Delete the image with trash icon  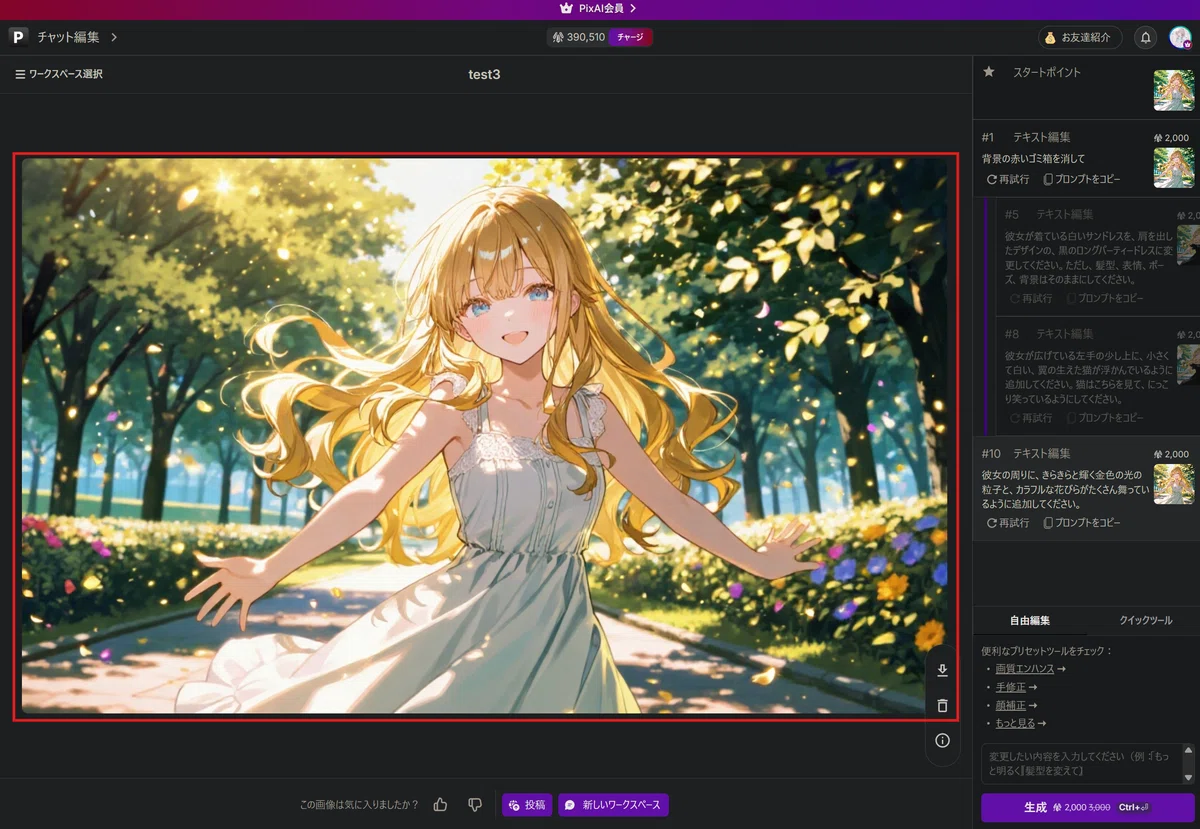(x=942, y=706)
